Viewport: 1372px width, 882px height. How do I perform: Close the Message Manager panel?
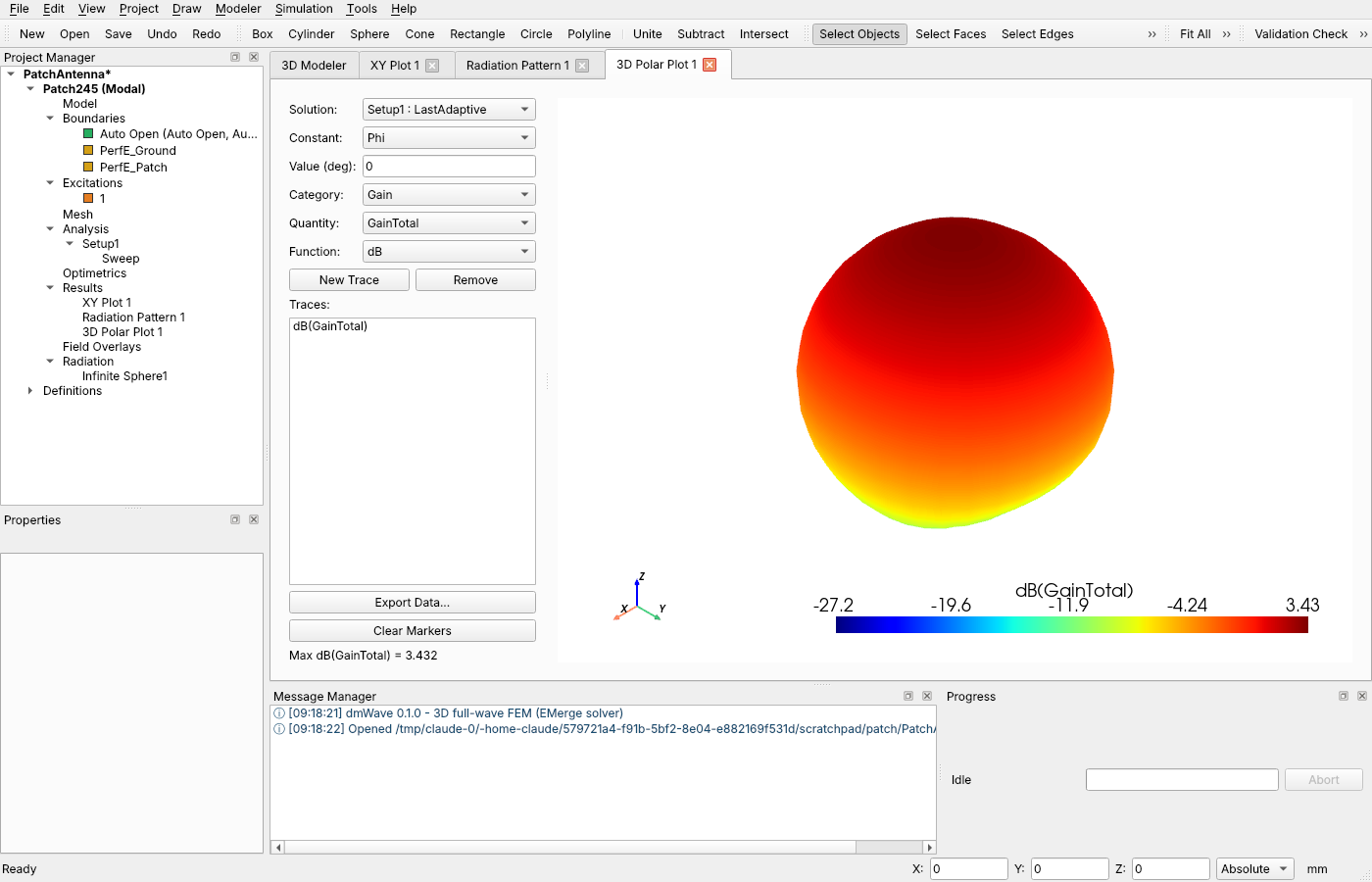(x=927, y=696)
